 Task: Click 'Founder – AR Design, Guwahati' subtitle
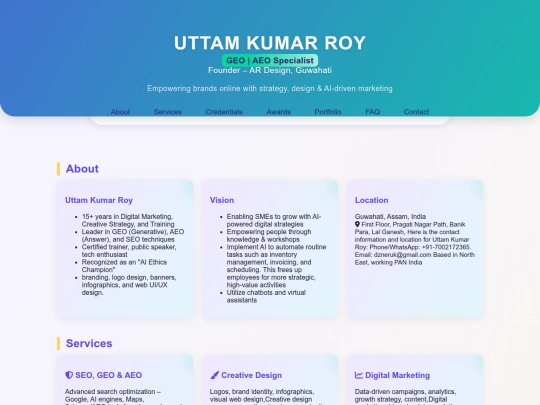coord(270,70)
